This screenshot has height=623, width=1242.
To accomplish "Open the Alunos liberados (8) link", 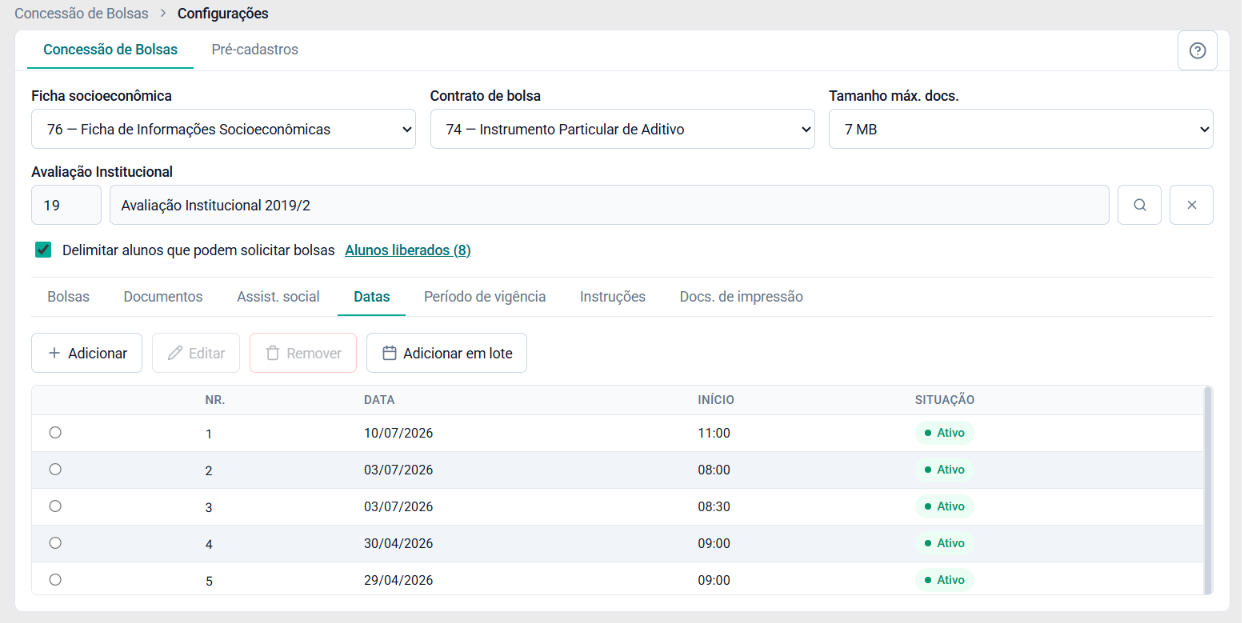I will point(408,250).
